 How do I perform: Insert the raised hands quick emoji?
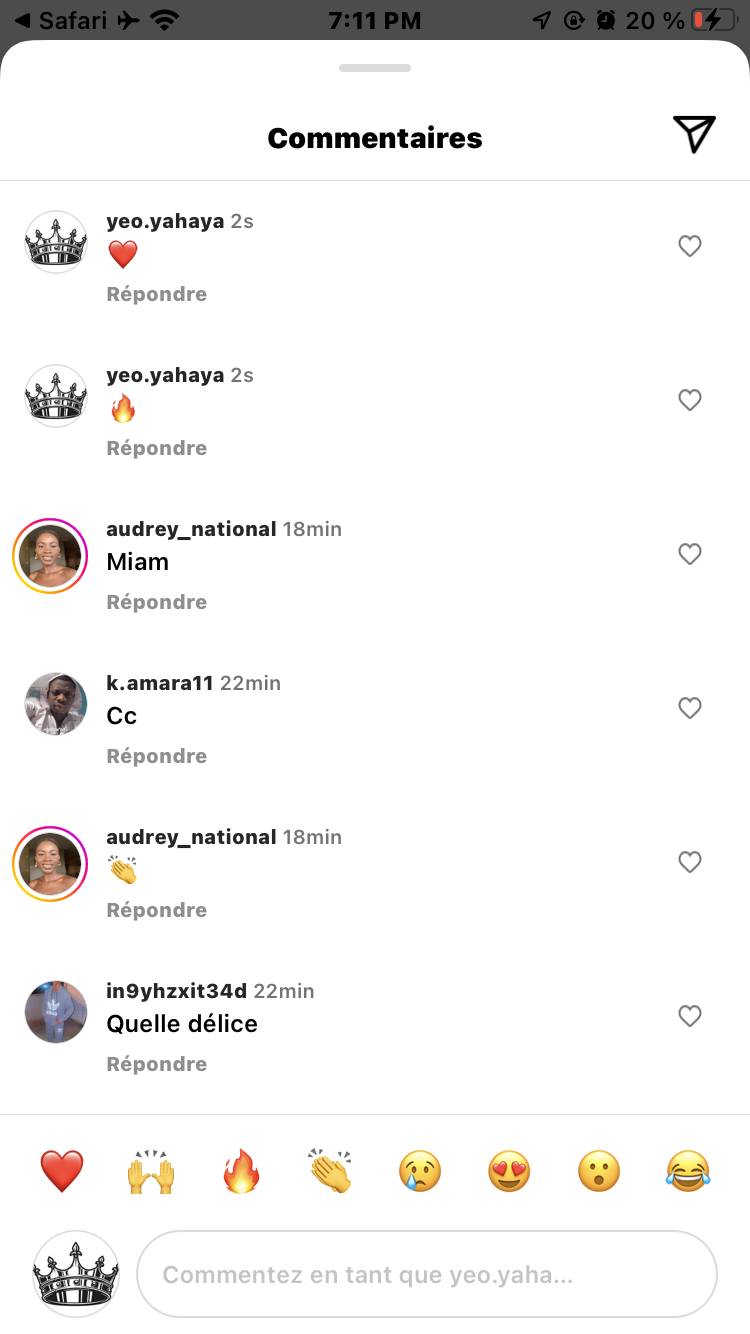click(151, 1170)
